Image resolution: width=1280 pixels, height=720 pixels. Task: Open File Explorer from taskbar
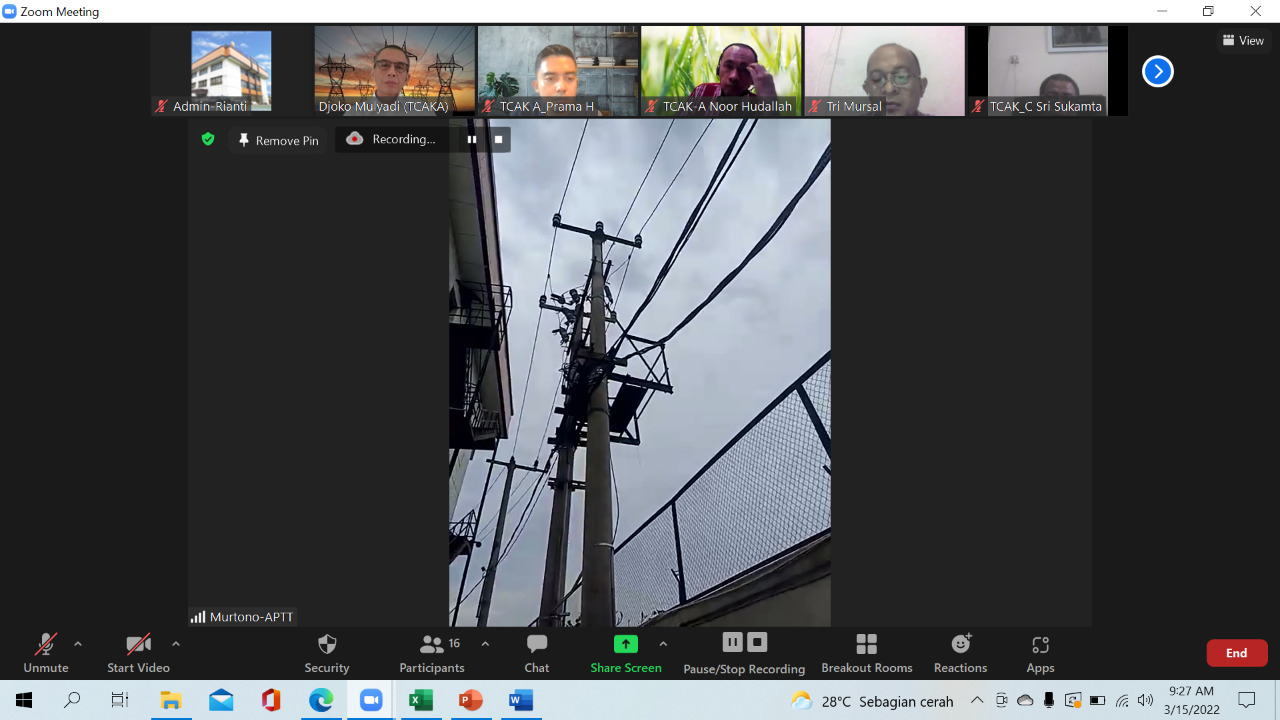[171, 700]
